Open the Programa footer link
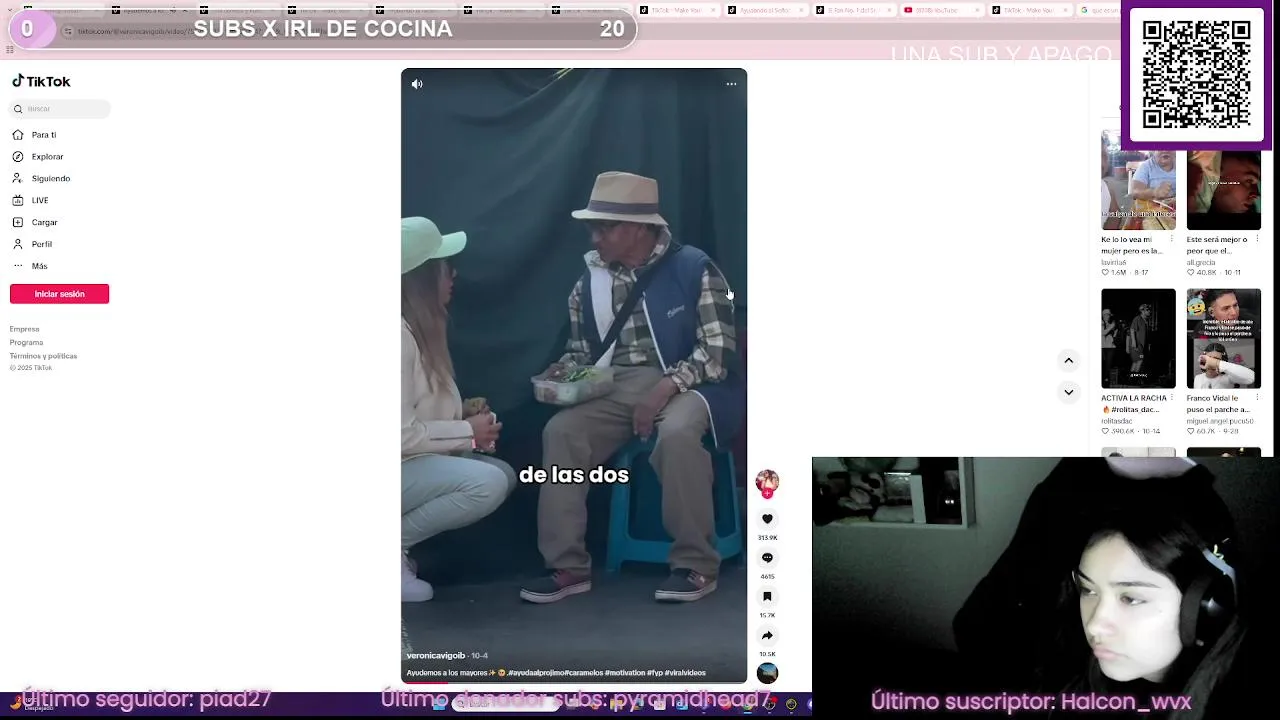 click(x=26, y=343)
